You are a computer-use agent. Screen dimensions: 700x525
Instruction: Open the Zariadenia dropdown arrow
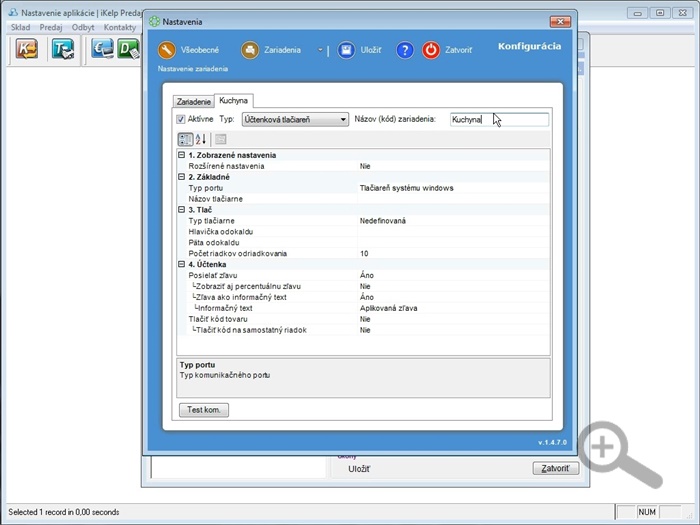pos(320,50)
